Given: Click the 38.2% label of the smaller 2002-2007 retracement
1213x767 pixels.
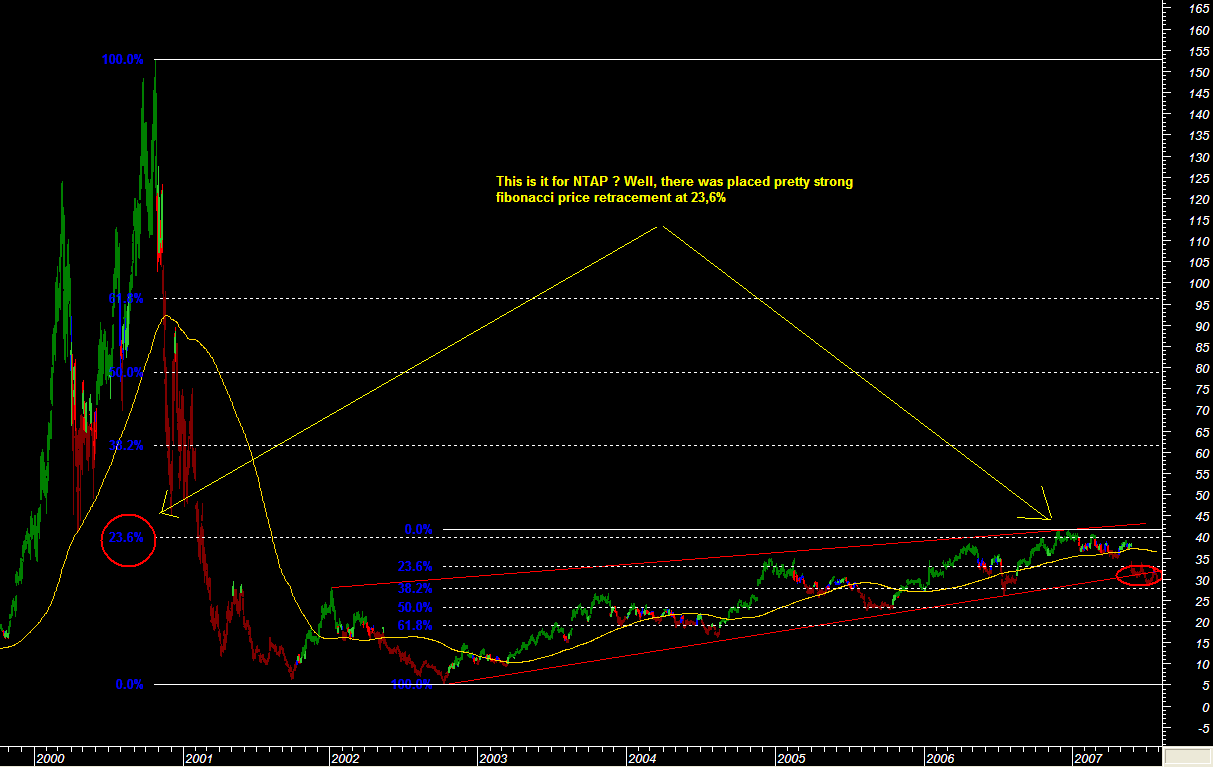Looking at the screenshot, I should [x=414, y=588].
